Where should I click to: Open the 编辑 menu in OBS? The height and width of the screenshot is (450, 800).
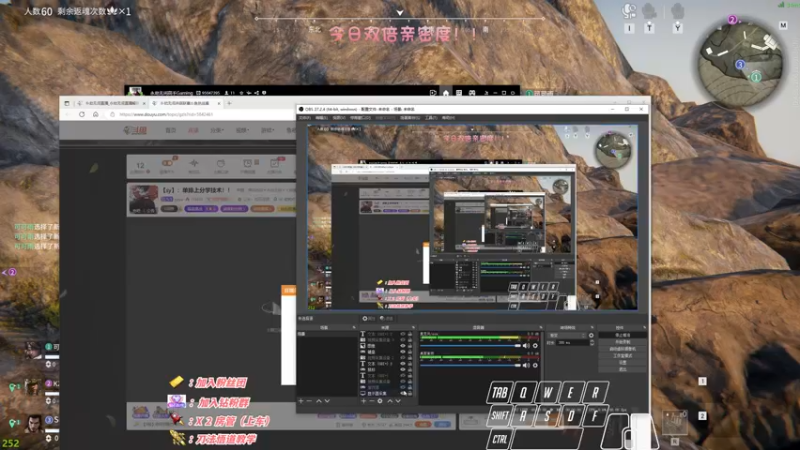[321, 118]
